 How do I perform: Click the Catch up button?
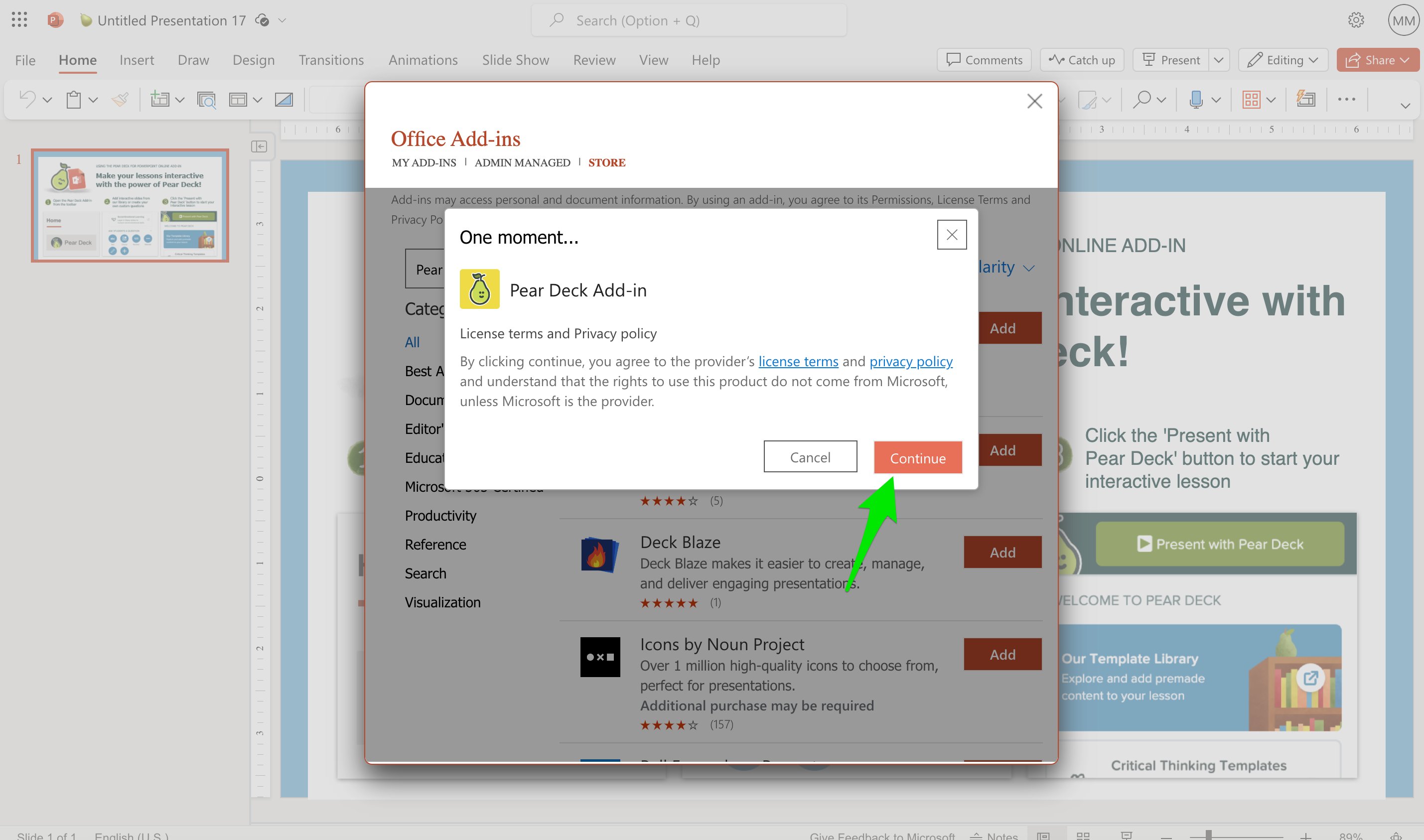tap(1081, 60)
